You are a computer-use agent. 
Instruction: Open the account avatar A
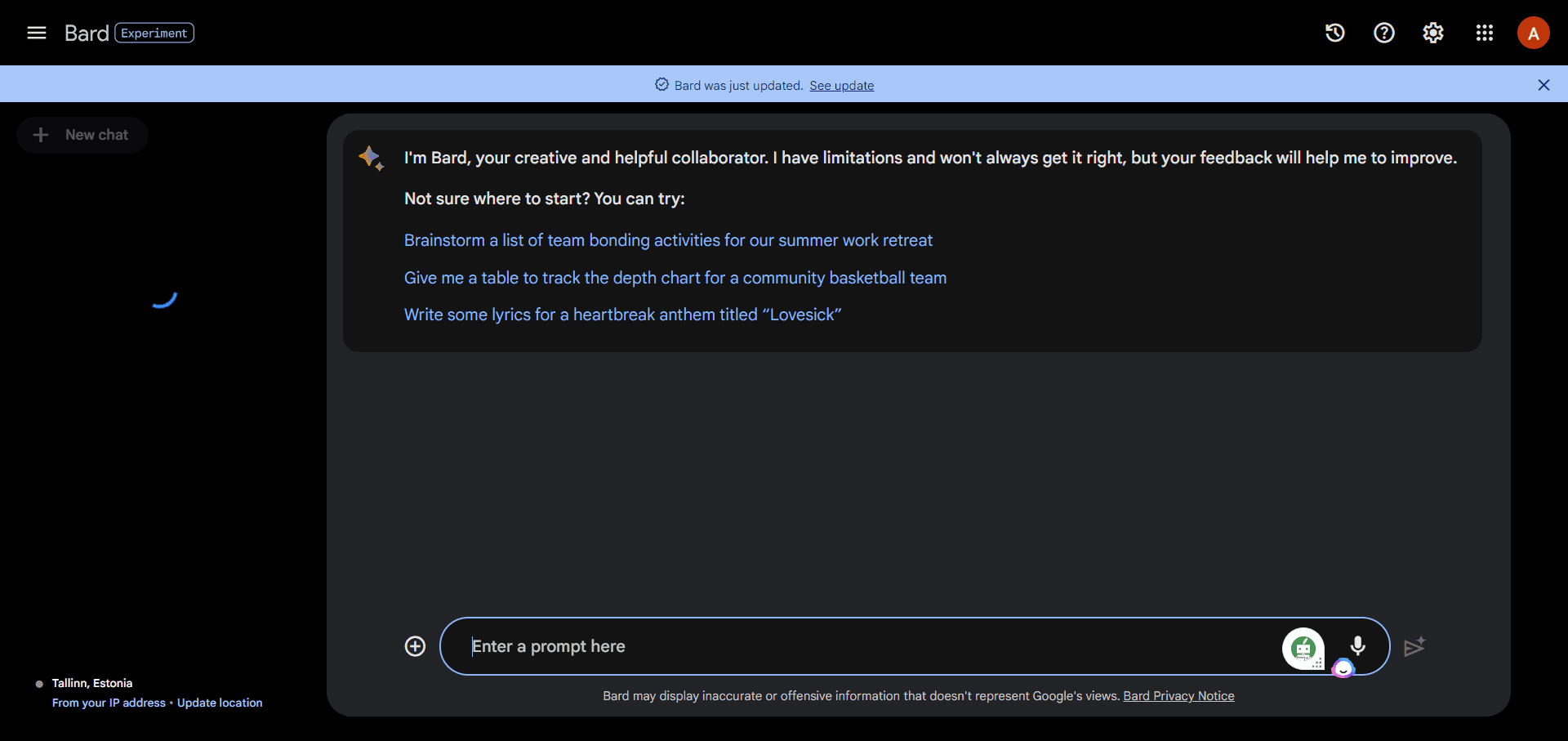1534,33
